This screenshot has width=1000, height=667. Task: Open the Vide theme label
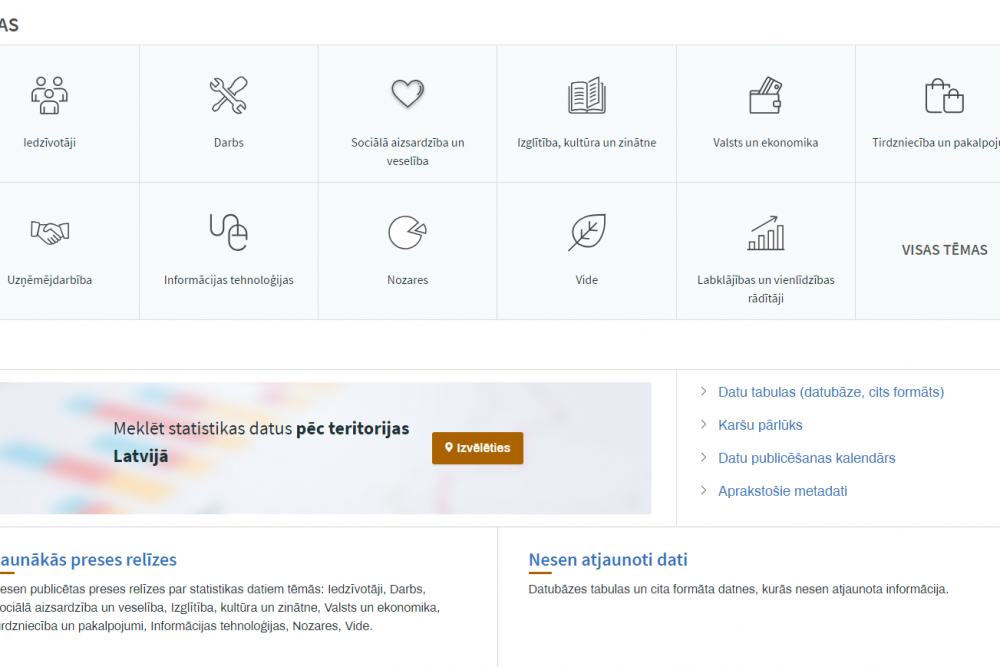point(587,280)
